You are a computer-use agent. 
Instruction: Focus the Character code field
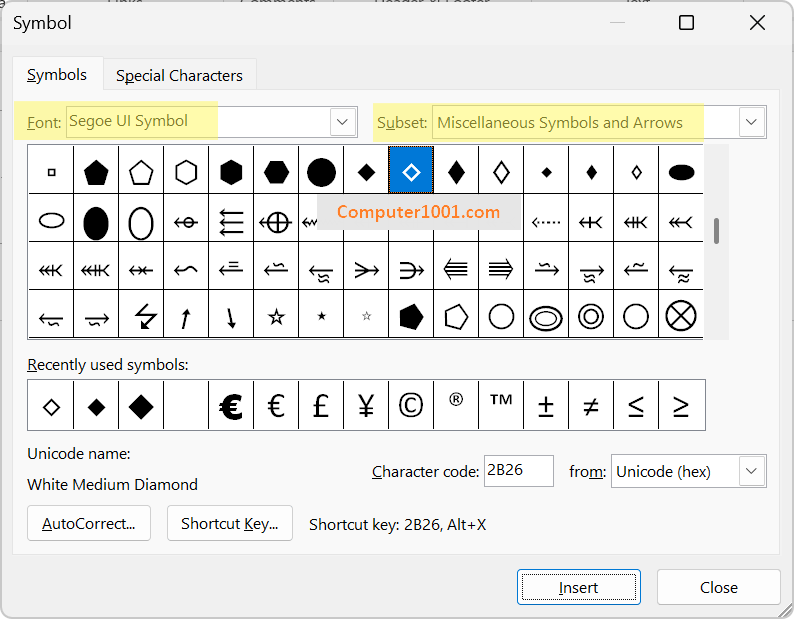(519, 471)
